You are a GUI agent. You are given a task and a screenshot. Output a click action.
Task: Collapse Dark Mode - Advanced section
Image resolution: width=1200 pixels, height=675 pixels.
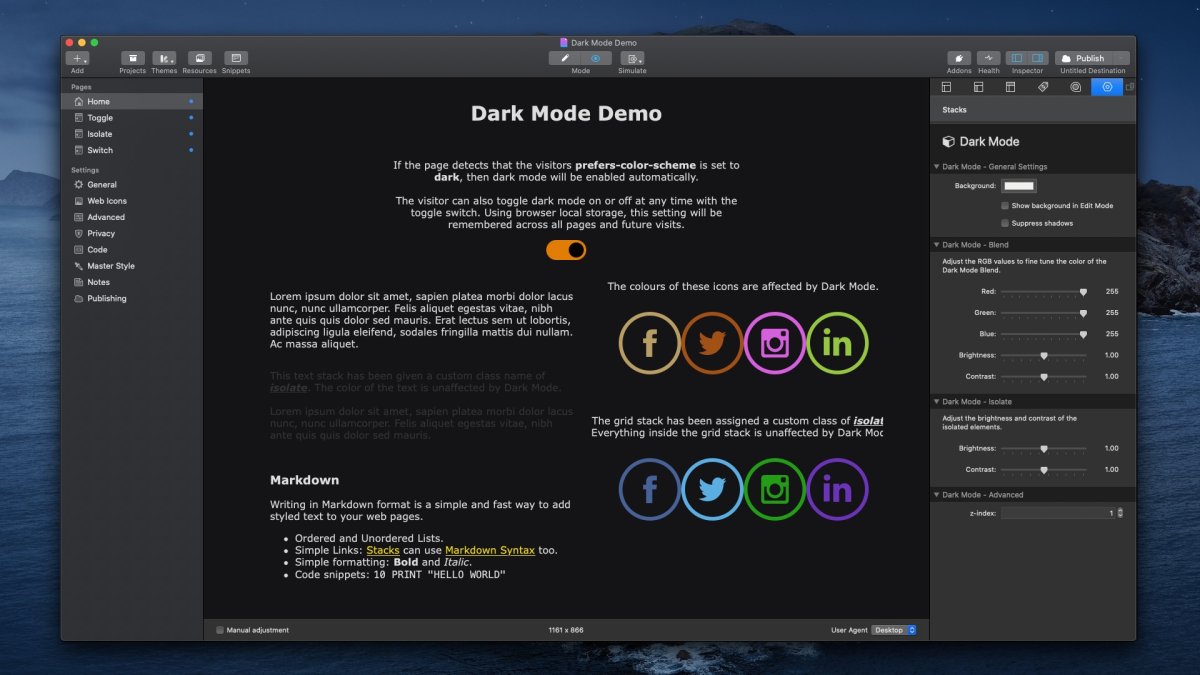(937, 495)
